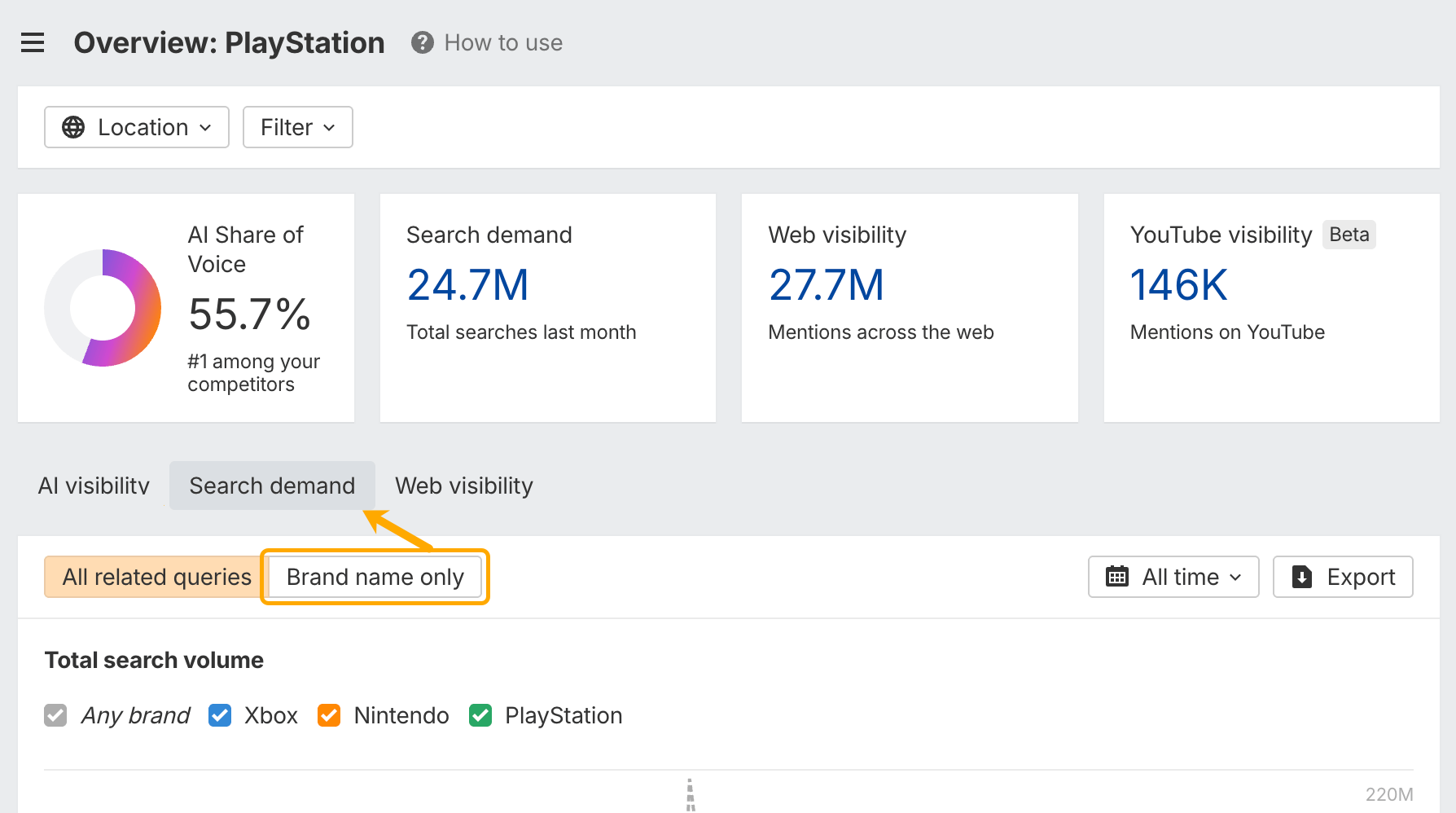Click the Export download icon
The image size is (1456, 813).
pyautogui.click(x=1302, y=577)
